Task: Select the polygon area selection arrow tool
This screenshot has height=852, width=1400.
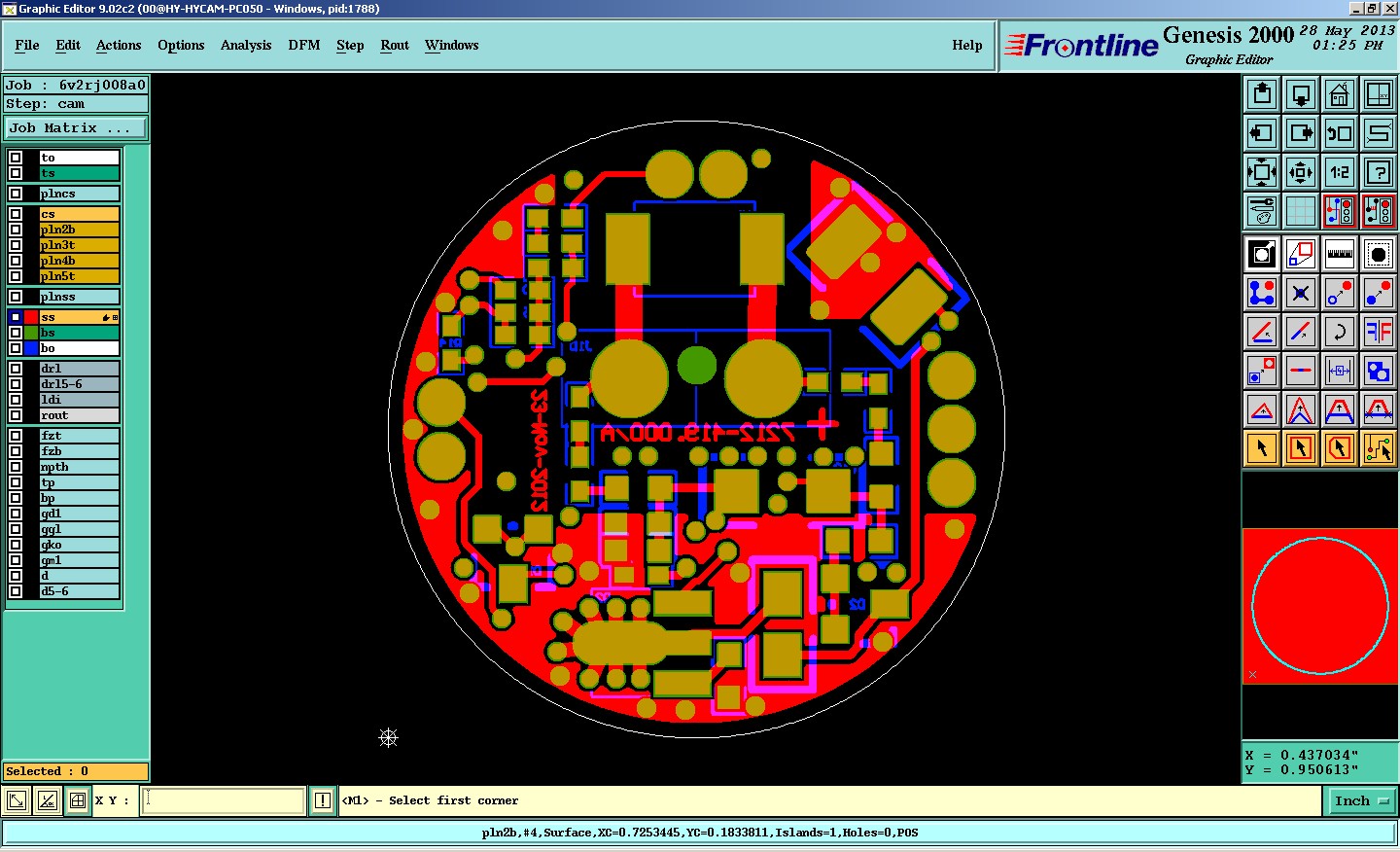Action: (x=1340, y=448)
